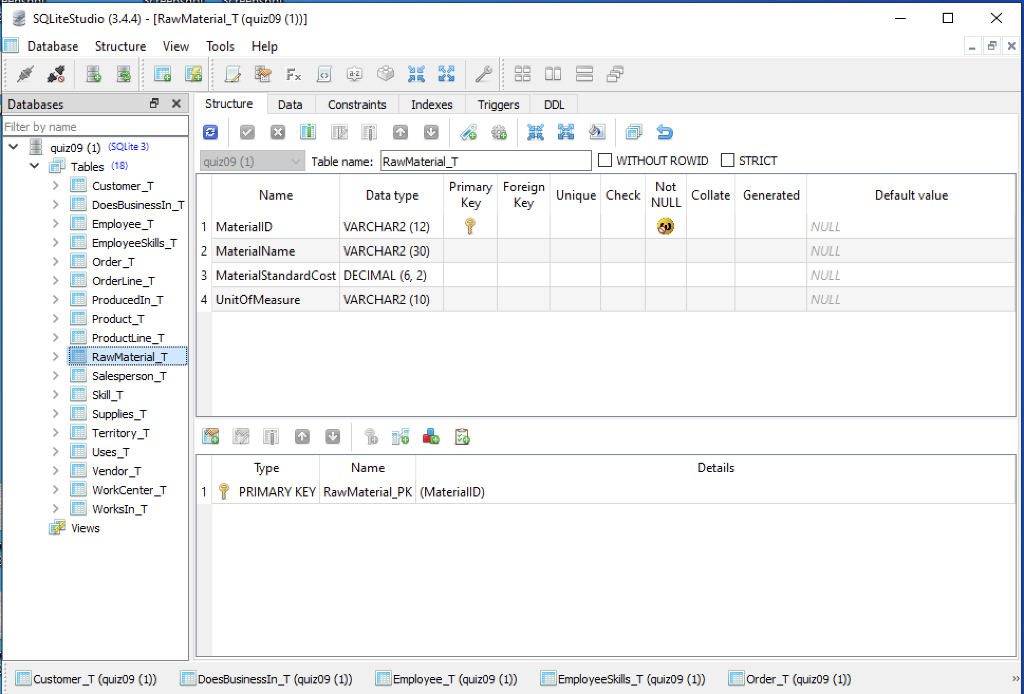This screenshot has width=1024, height=694.
Task: Switch to the Data tab
Action: [x=290, y=104]
